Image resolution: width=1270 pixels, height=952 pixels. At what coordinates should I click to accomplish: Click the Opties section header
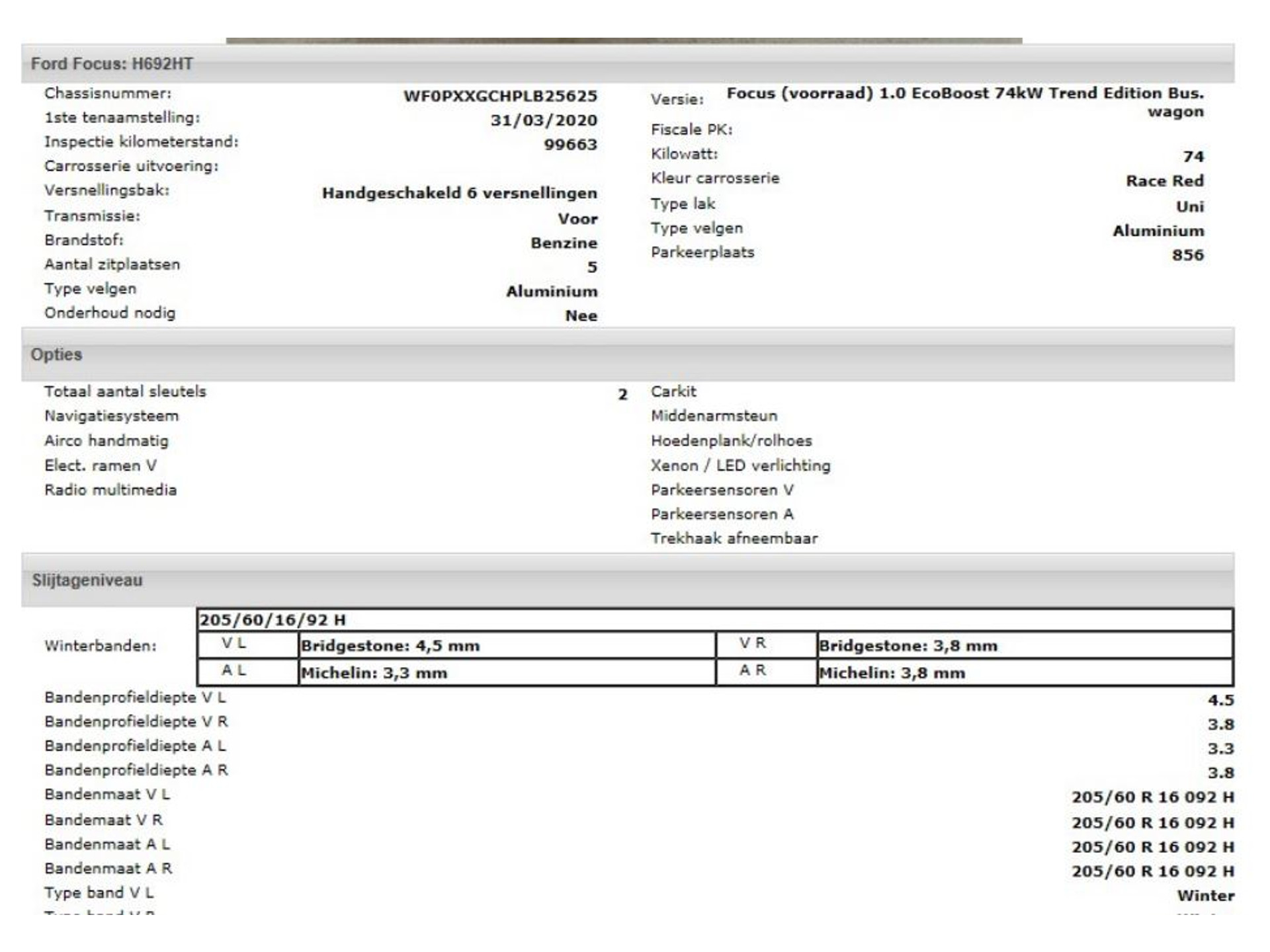click(x=628, y=354)
